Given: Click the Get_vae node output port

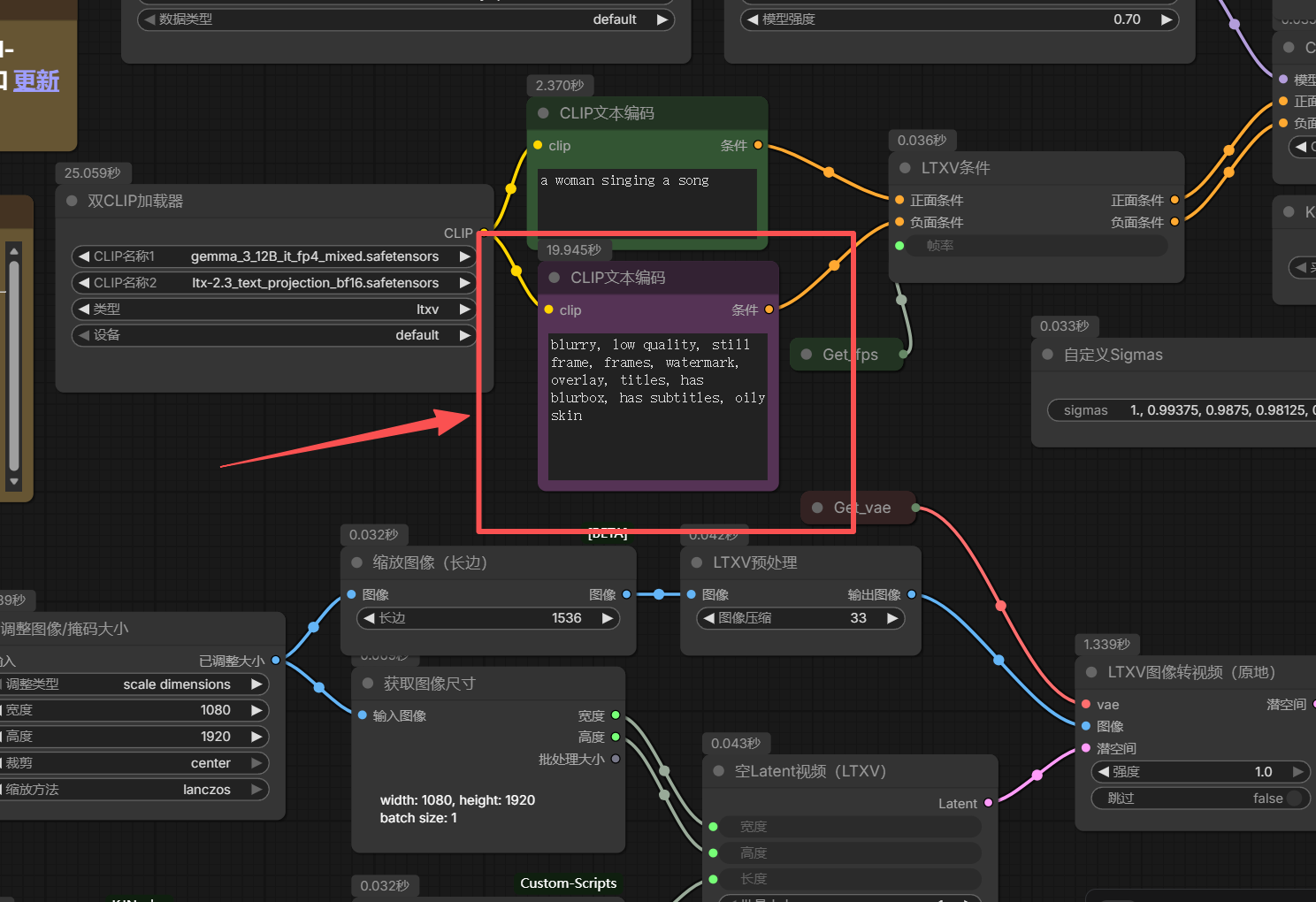Looking at the screenshot, I should pyautogui.click(x=915, y=508).
